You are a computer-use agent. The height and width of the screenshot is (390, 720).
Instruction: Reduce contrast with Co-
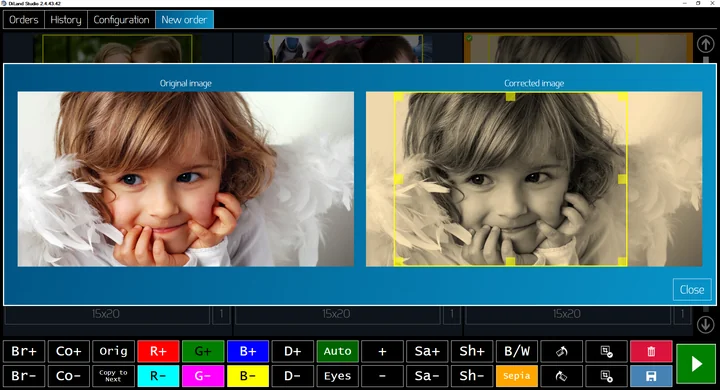[68, 376]
